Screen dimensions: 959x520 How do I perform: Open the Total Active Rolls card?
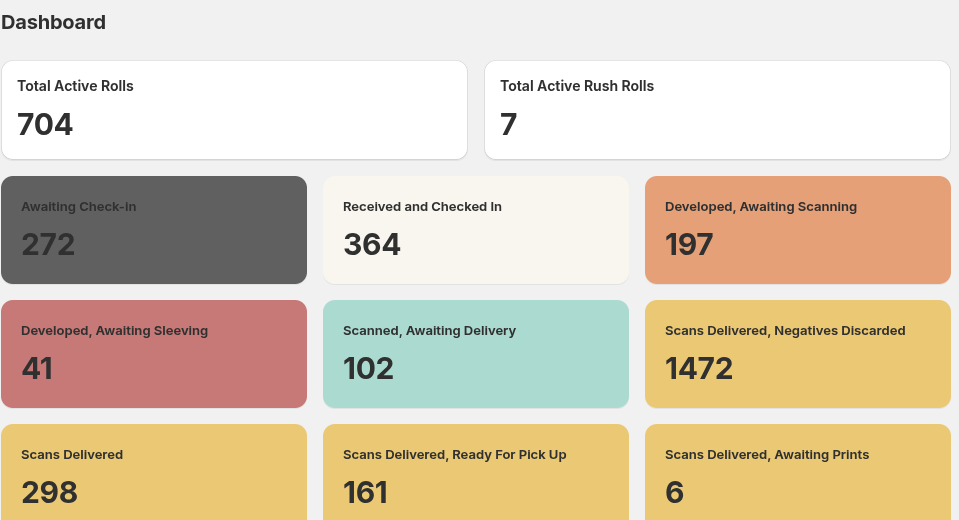234,110
